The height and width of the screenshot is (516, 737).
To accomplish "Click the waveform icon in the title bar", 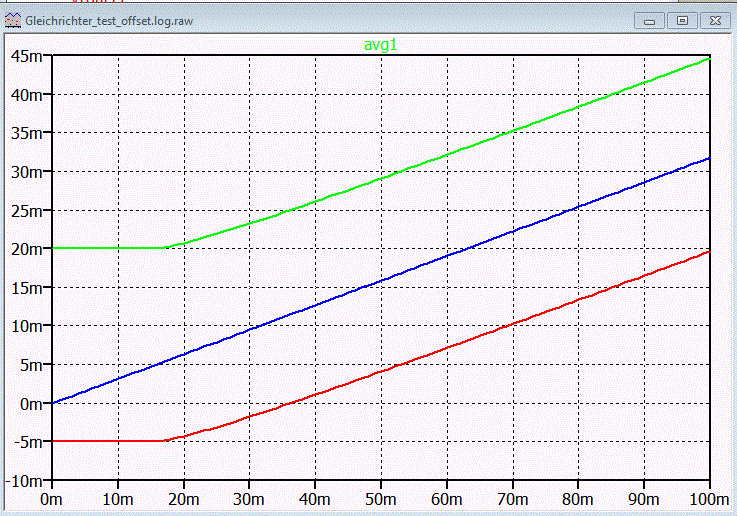I will (13, 21).
